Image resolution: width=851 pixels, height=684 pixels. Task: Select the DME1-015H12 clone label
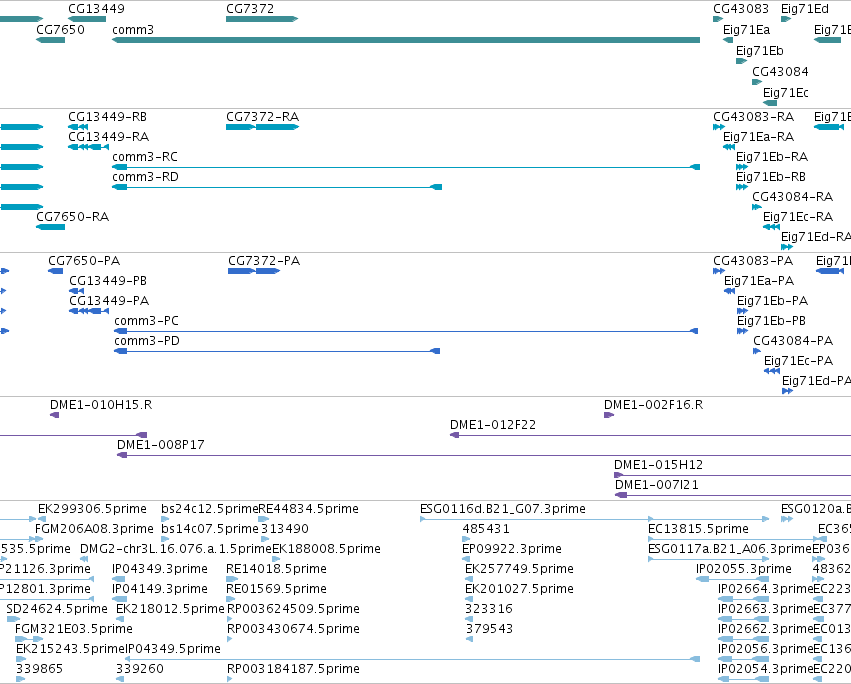658,465
